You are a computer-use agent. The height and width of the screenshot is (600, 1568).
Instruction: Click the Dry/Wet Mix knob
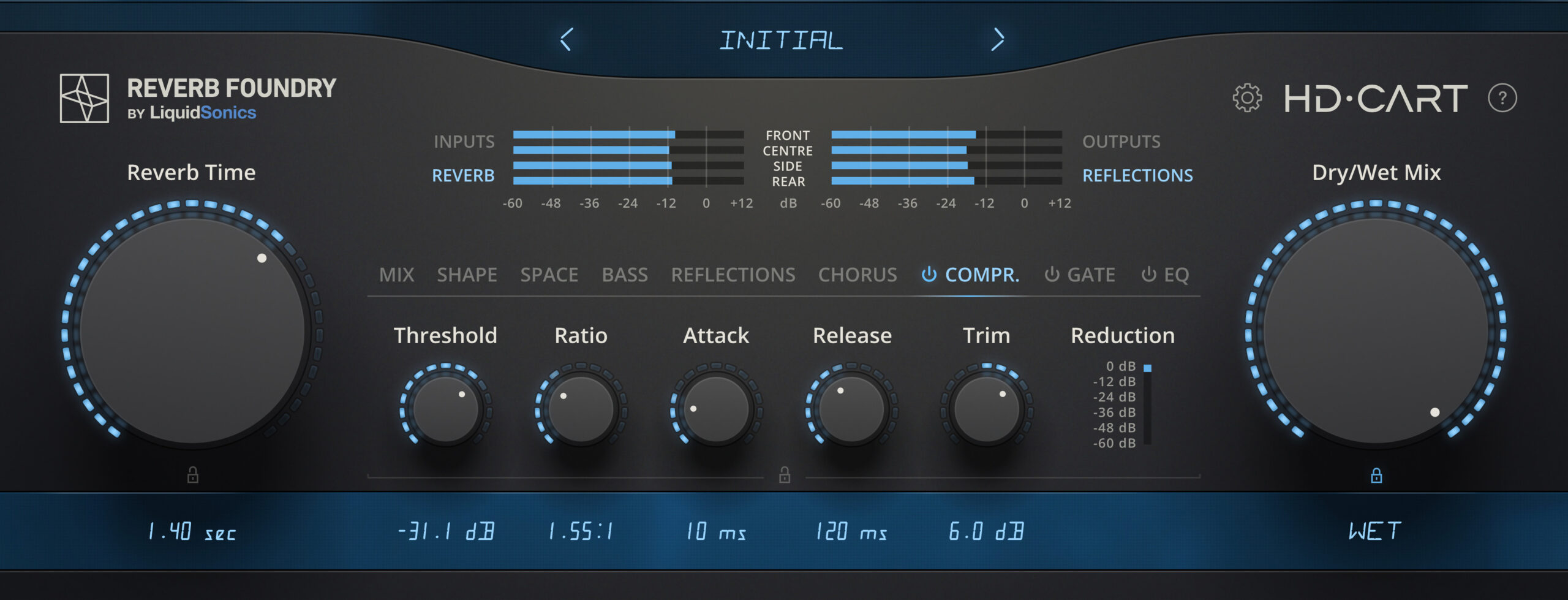[1376, 331]
